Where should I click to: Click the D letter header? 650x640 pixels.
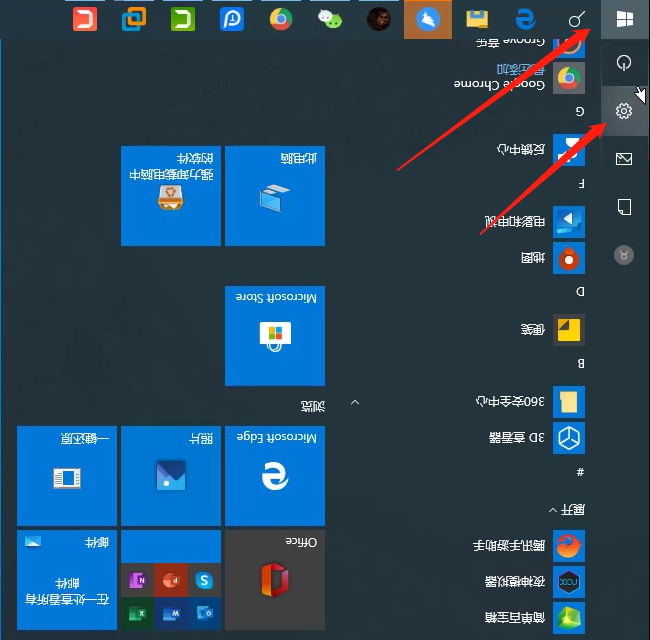tap(580, 292)
